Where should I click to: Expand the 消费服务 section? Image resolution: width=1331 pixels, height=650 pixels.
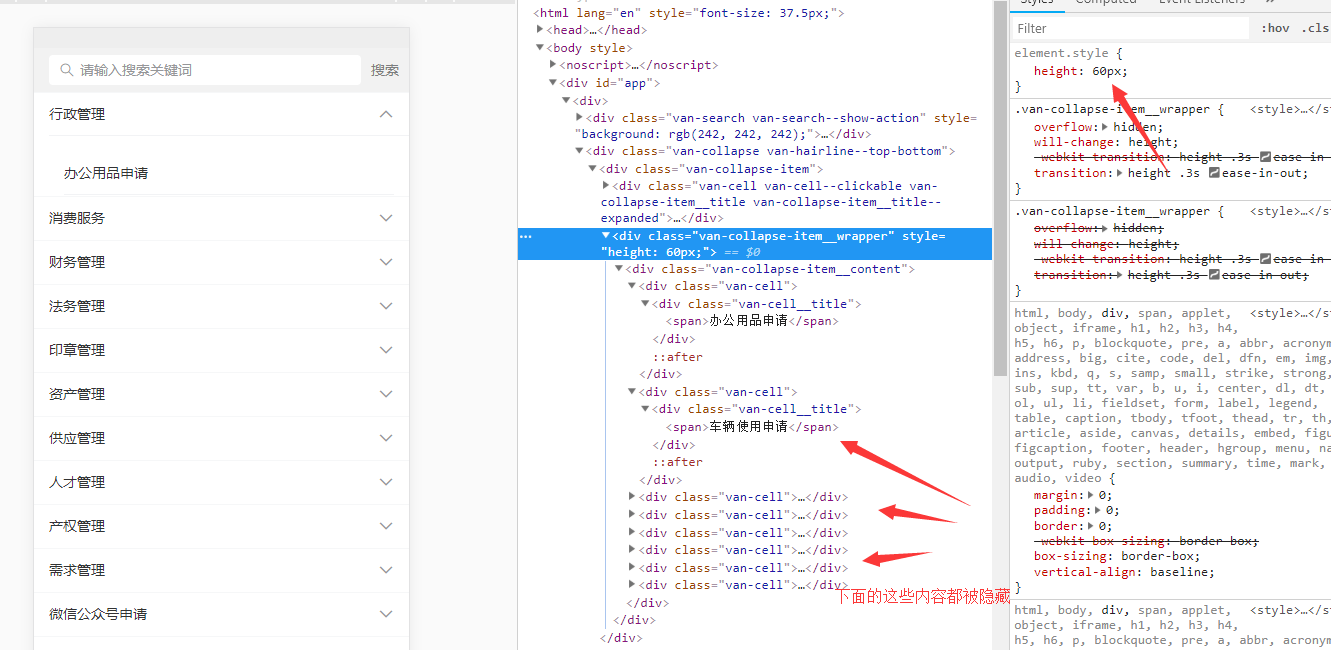221,218
